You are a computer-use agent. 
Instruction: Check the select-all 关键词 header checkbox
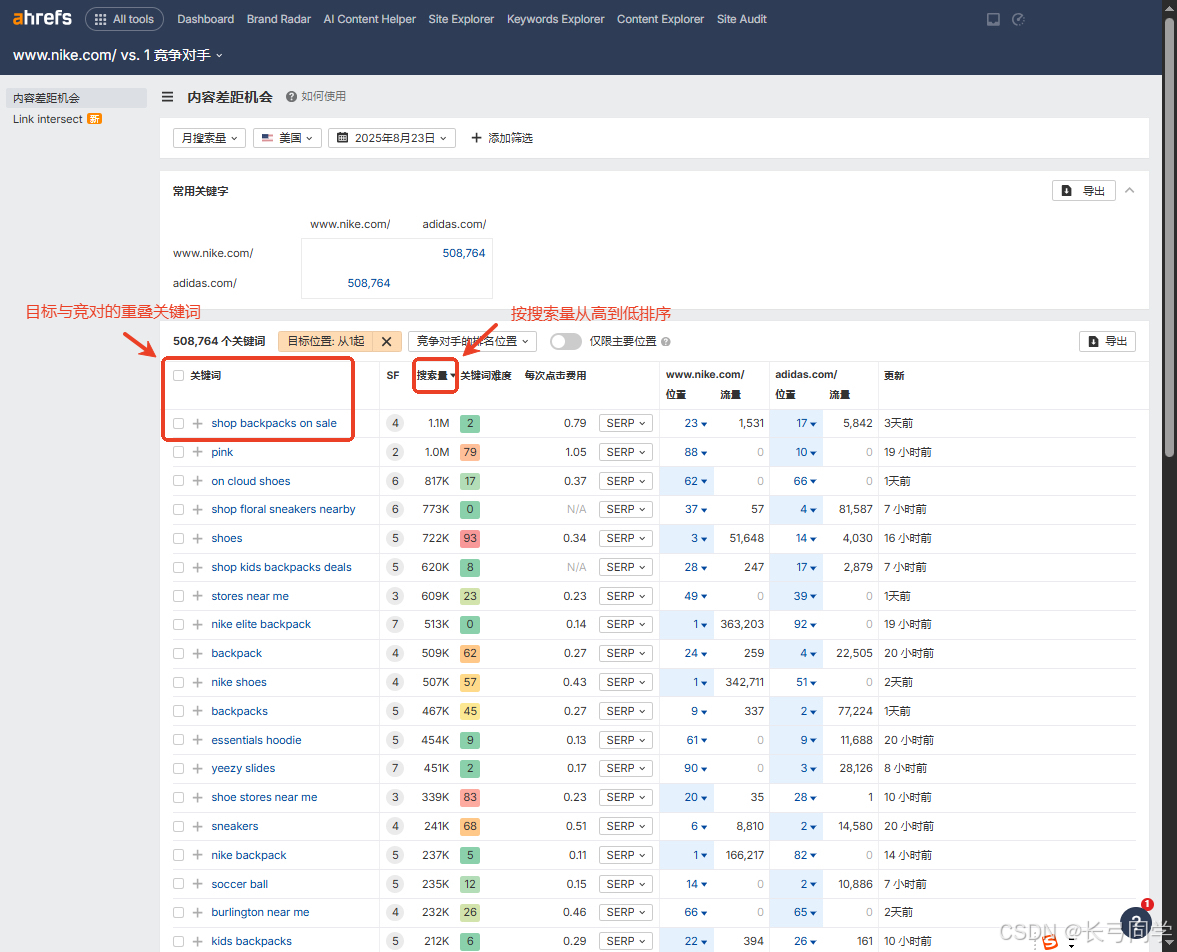[179, 375]
